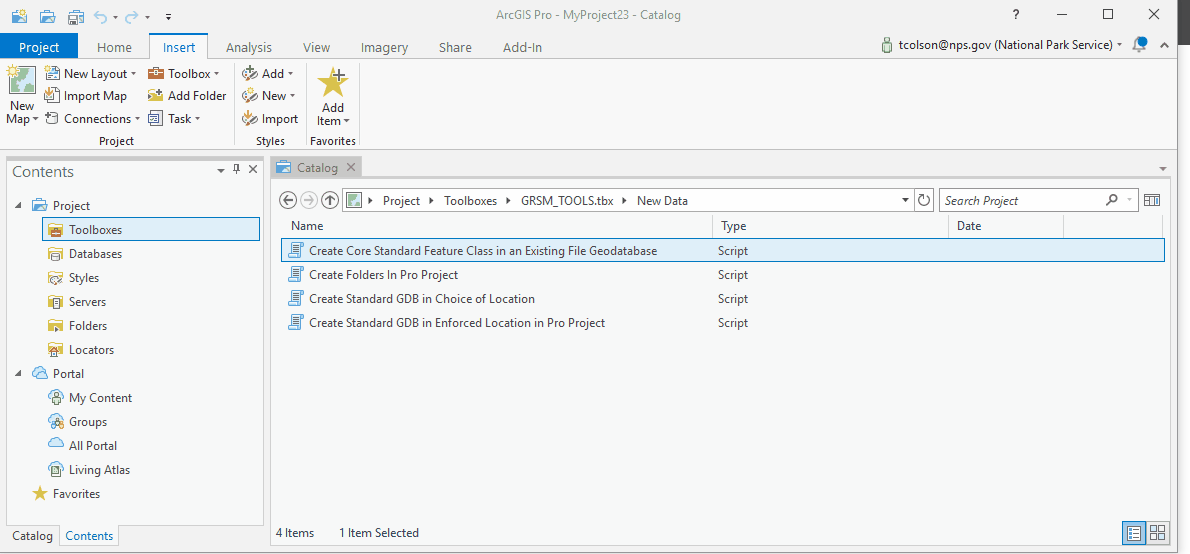The image size is (1190, 554).
Task: Click the Up one level arrow icon
Action: click(x=329, y=200)
